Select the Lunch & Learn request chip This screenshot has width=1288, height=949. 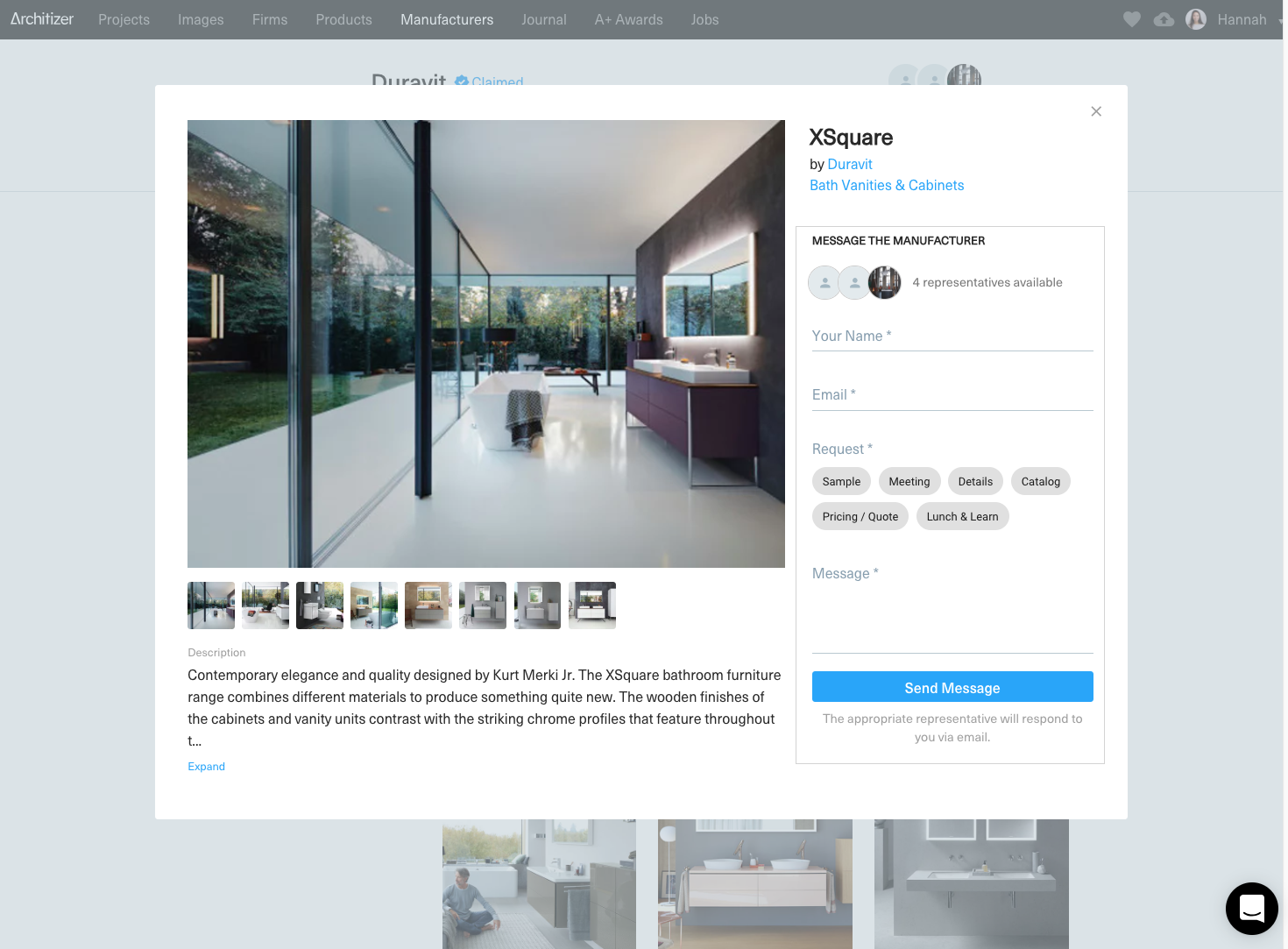[963, 516]
